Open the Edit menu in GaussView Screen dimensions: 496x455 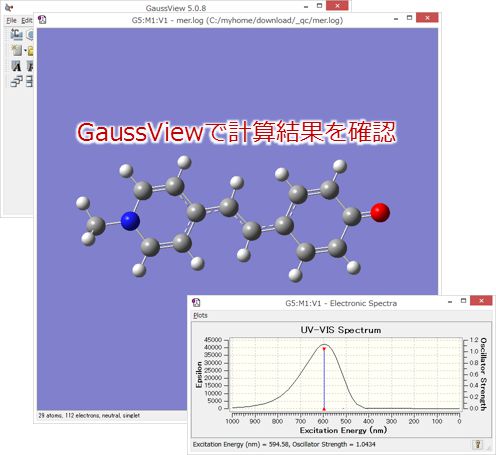(x=27, y=21)
